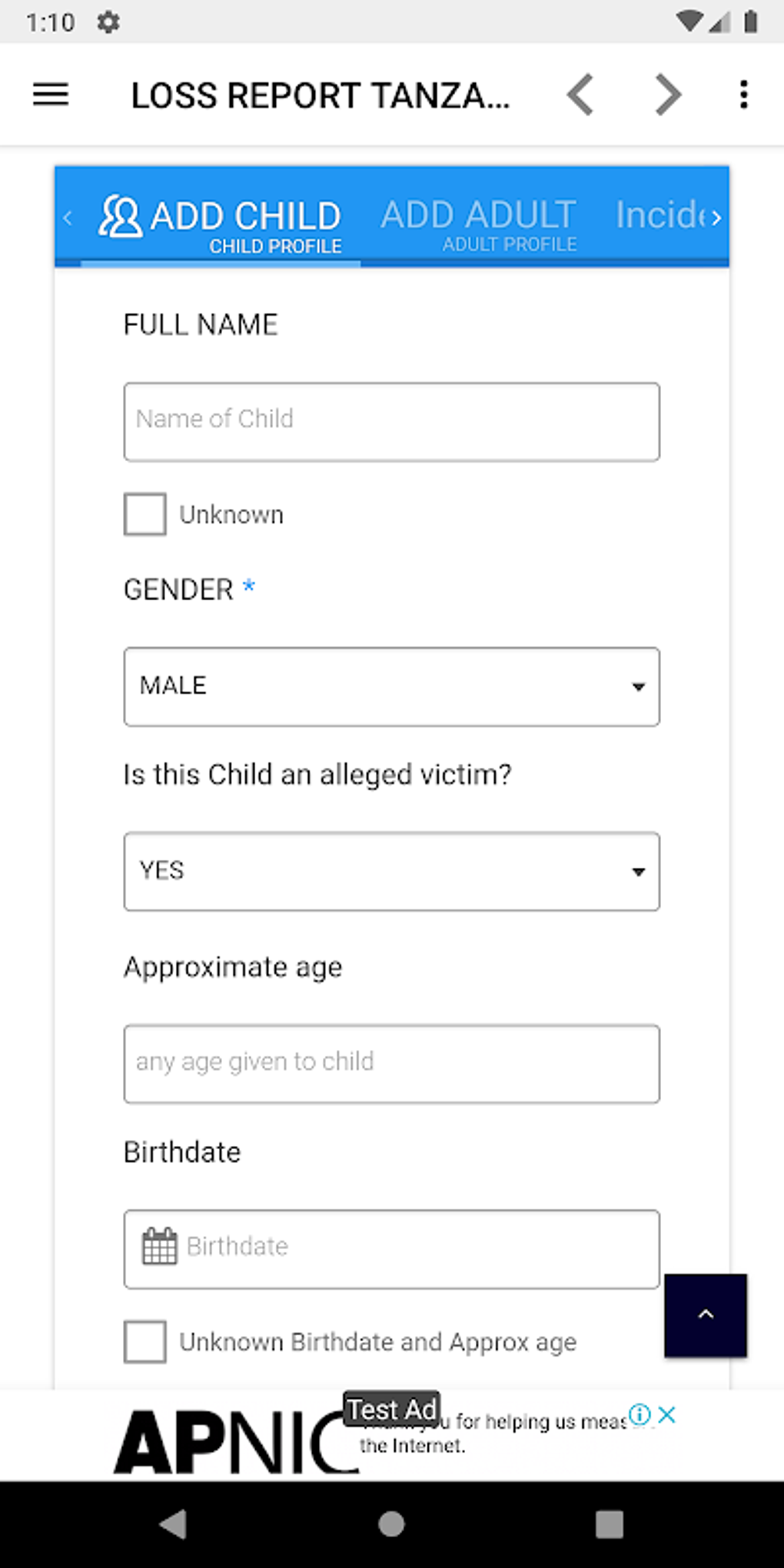Screen dimensions: 784x1568
Task: Open the Gender dropdown showing MALE
Action: 391,686
